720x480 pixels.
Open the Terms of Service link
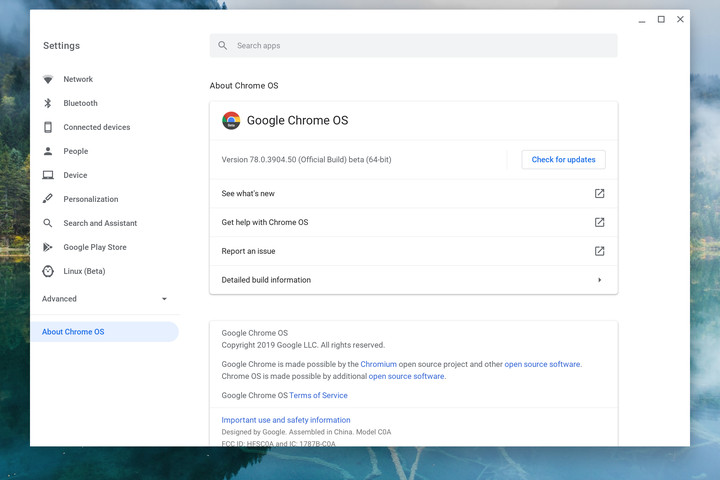click(x=318, y=395)
